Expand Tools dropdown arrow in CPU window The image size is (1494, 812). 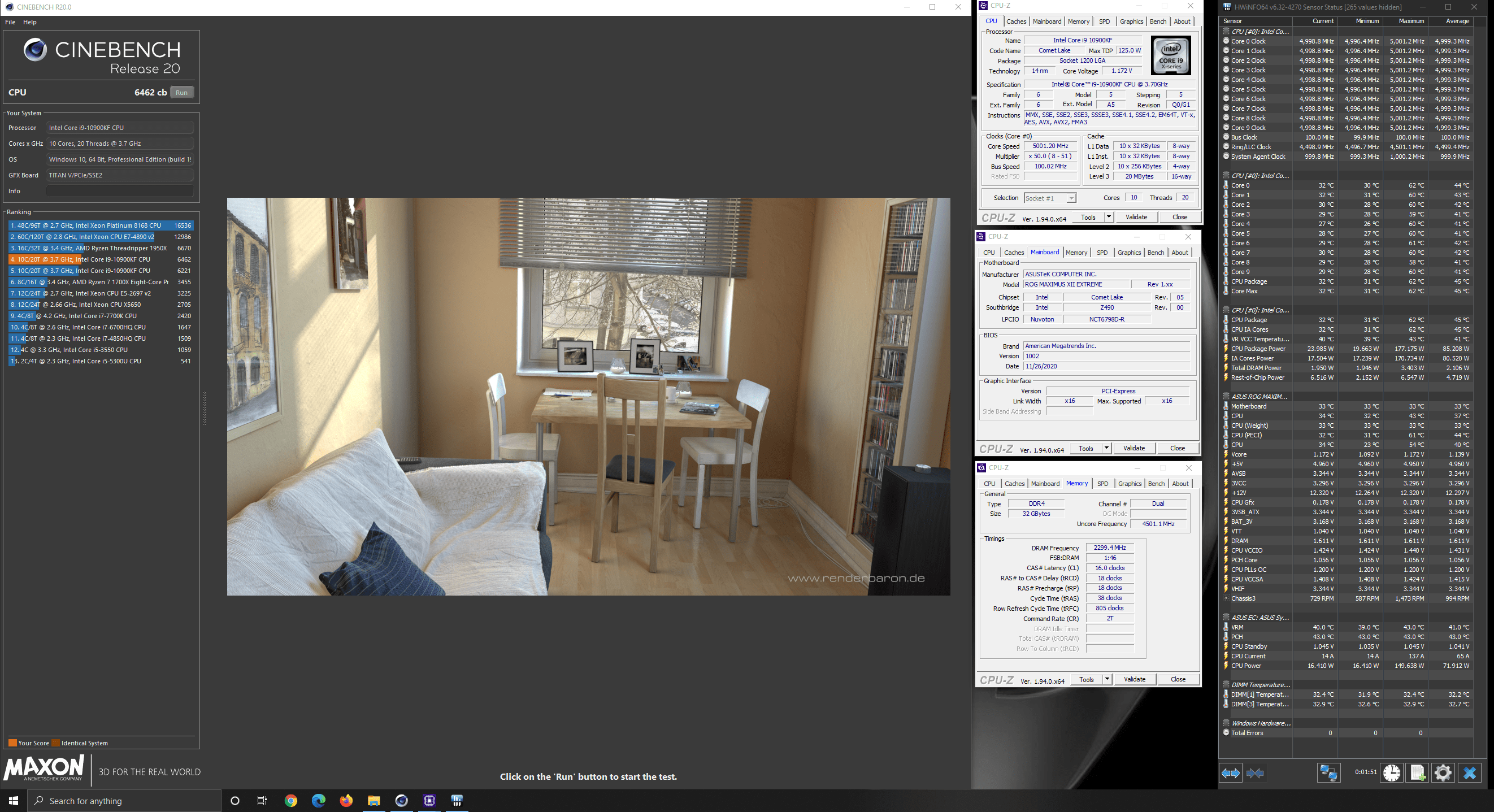pos(1108,217)
